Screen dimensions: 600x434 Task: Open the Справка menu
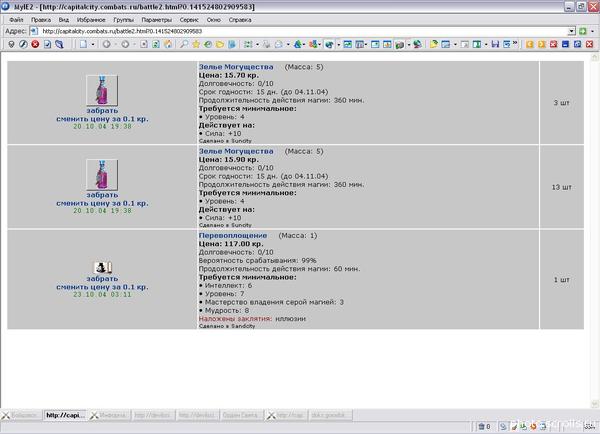click(x=240, y=20)
